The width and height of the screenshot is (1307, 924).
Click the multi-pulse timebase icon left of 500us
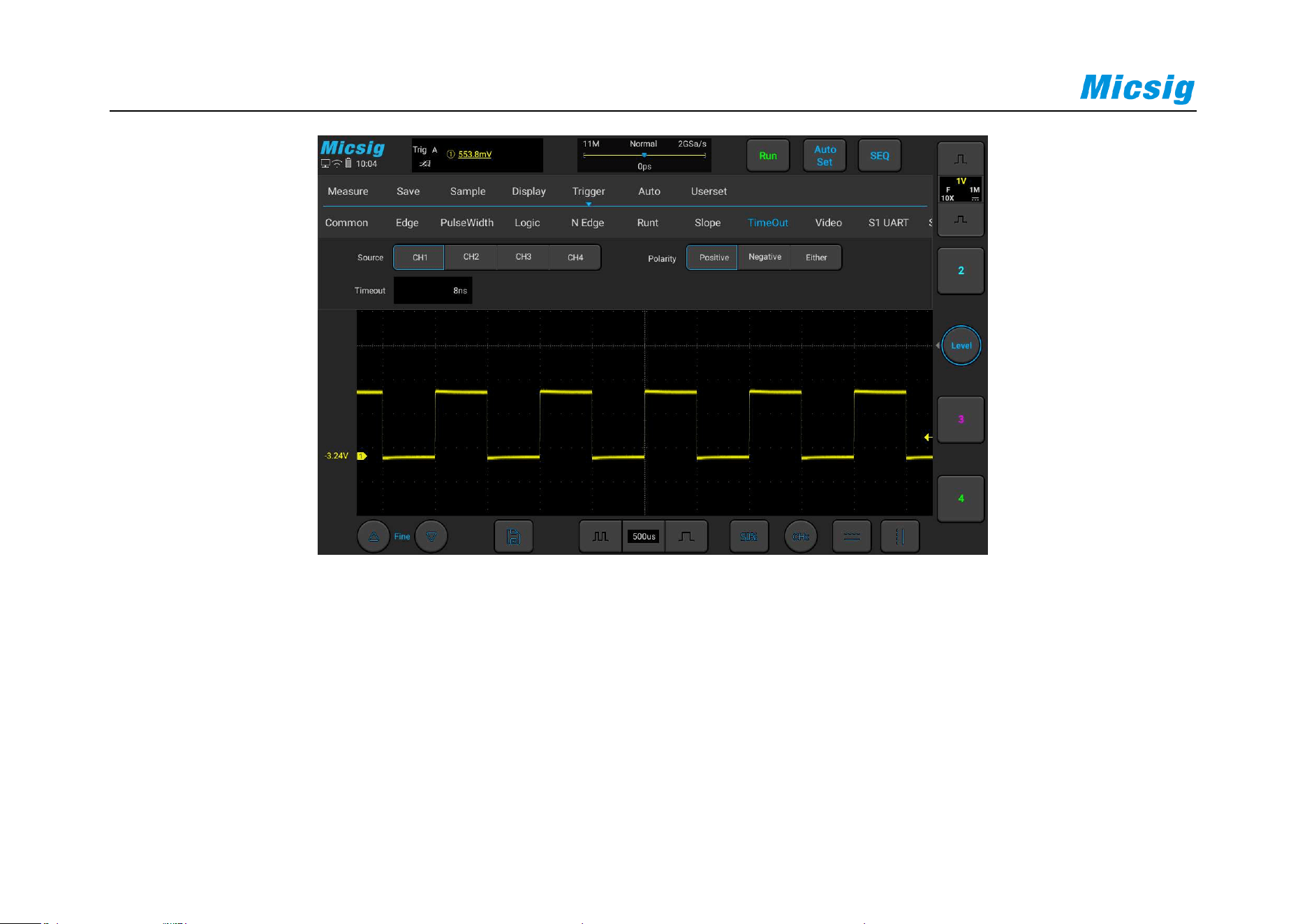coord(600,537)
